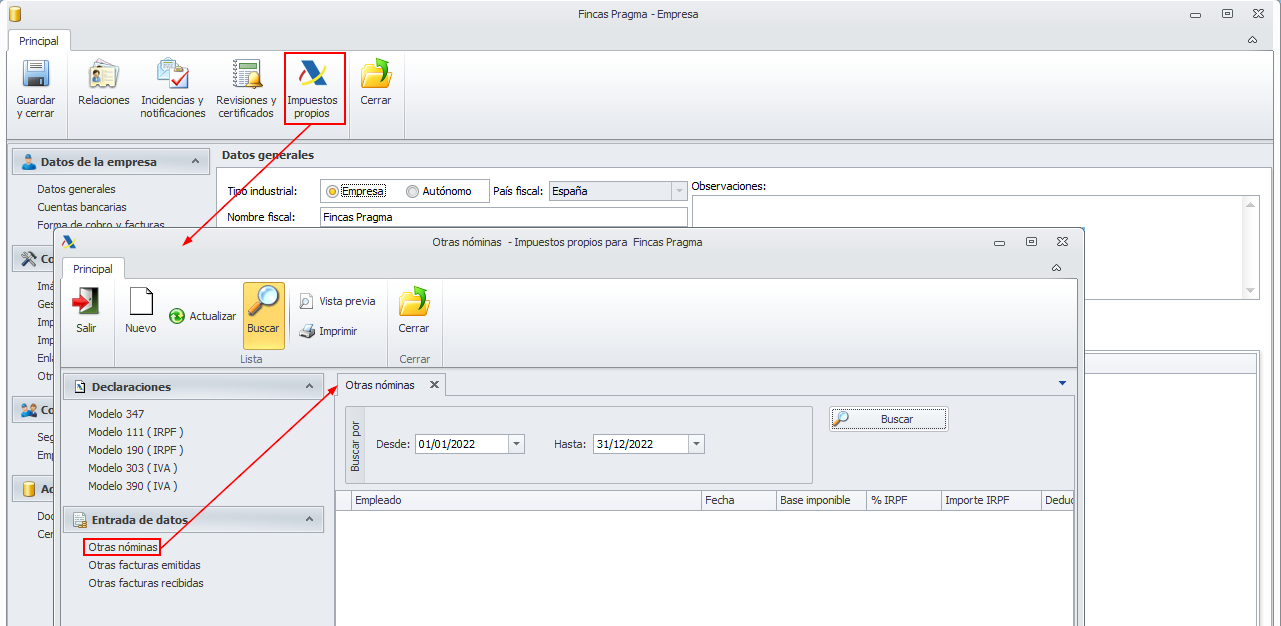Screen dimensions: 1281x626
Task: Click Cerrar folder icon in Empresa ribbon
Action: click(x=376, y=73)
